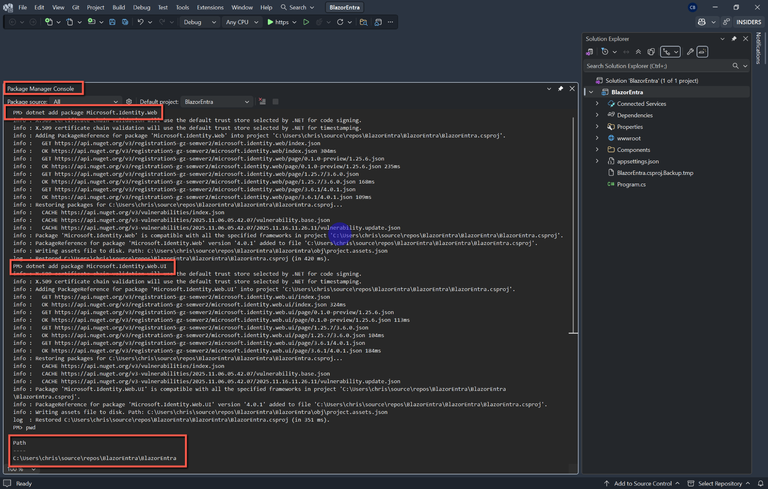
Task: Open Package Manager Console settings gear
Action: pos(129,102)
